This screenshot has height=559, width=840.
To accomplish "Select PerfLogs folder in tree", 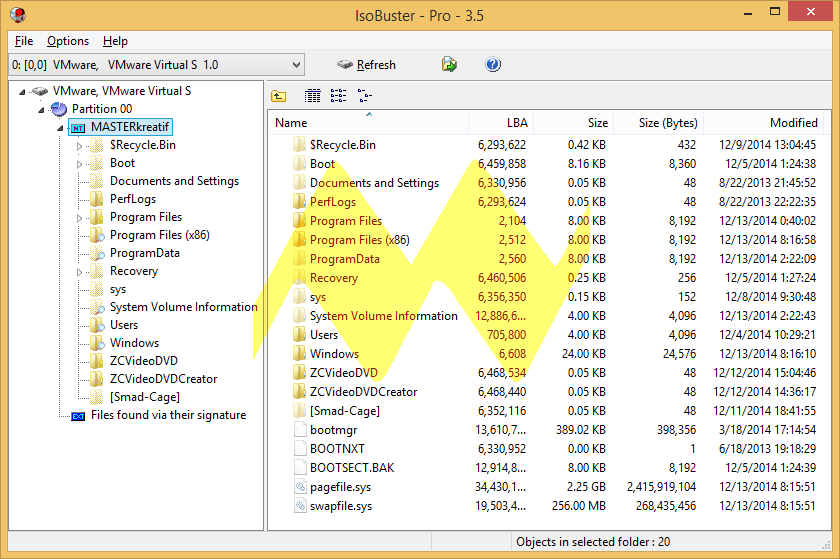I will (x=133, y=199).
